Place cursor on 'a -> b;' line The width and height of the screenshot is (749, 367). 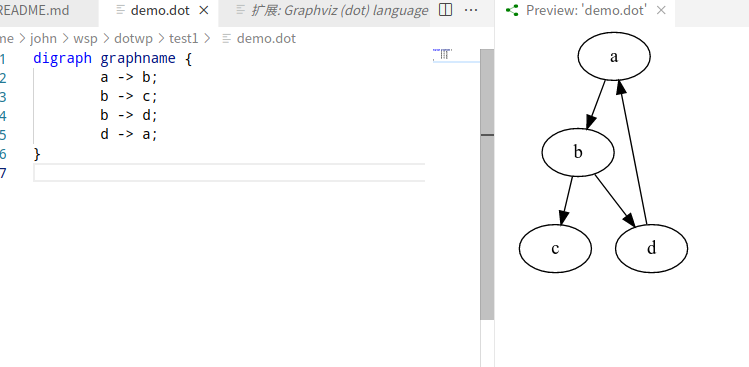coord(128,78)
